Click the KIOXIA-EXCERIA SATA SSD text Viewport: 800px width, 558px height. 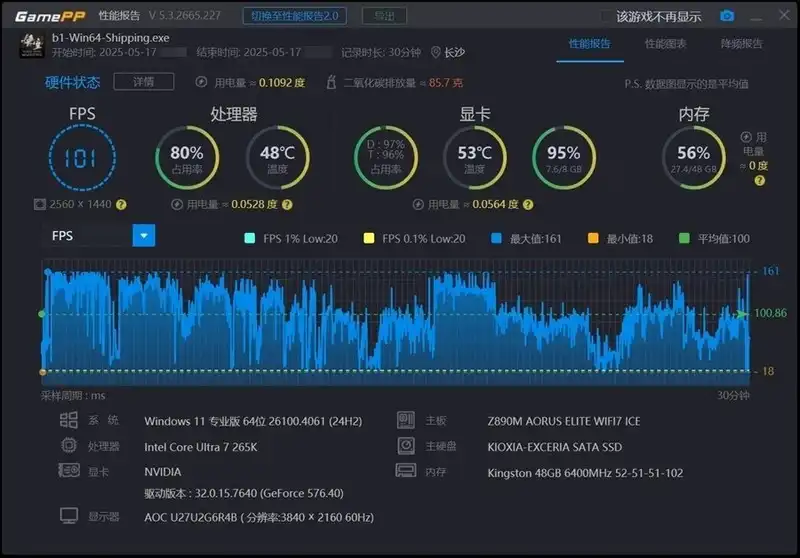pyautogui.click(x=555, y=447)
